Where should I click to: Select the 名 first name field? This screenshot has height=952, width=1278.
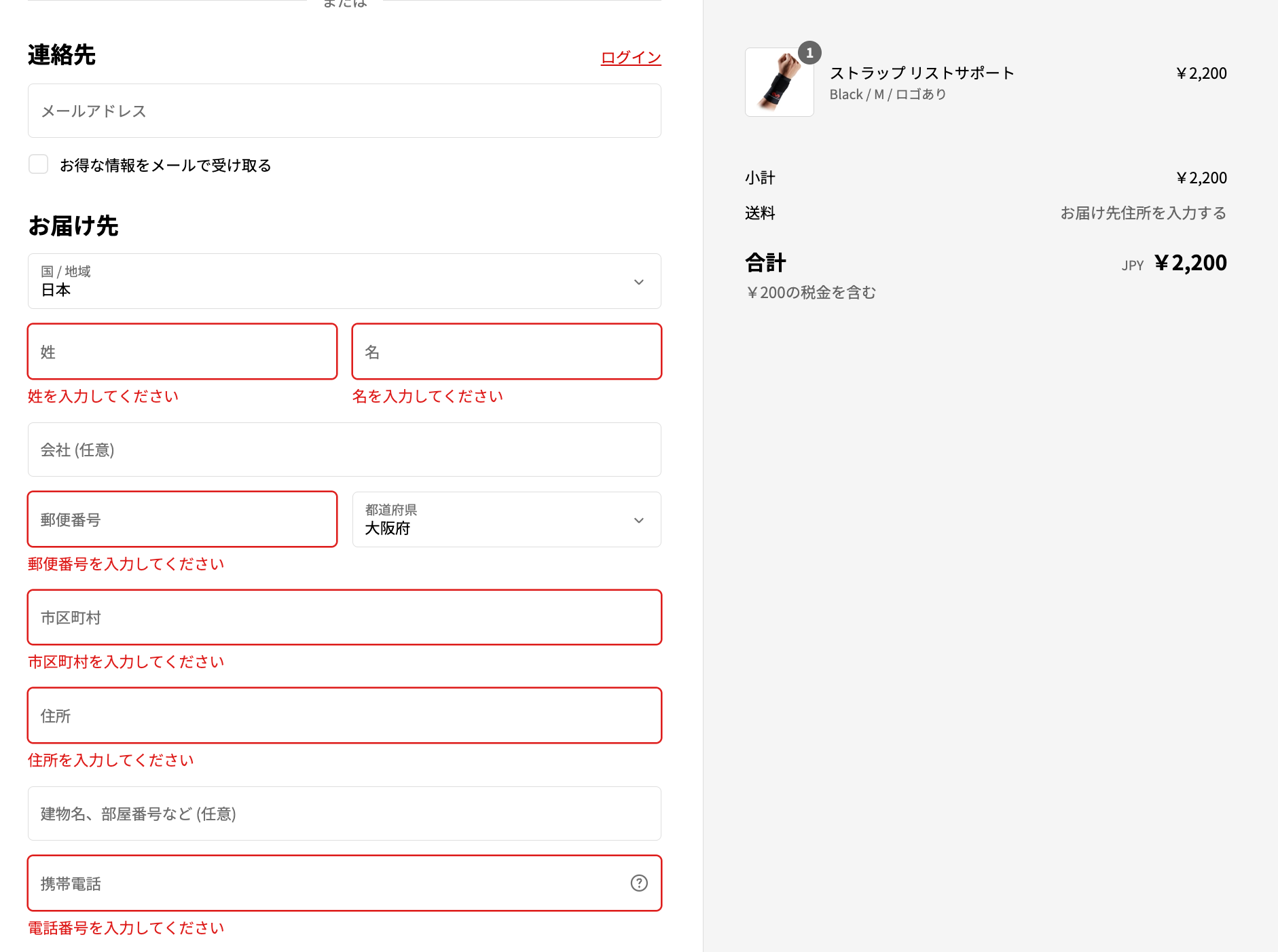click(506, 352)
